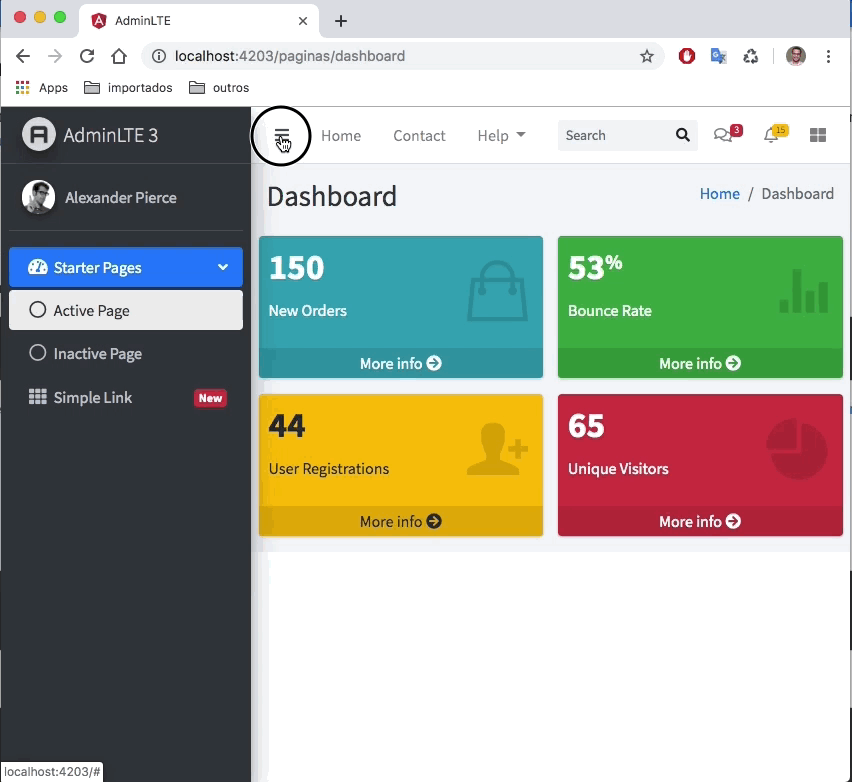Screen dimensions: 852x782
Task: Open a new browser tab with plus
Action: 341,21
